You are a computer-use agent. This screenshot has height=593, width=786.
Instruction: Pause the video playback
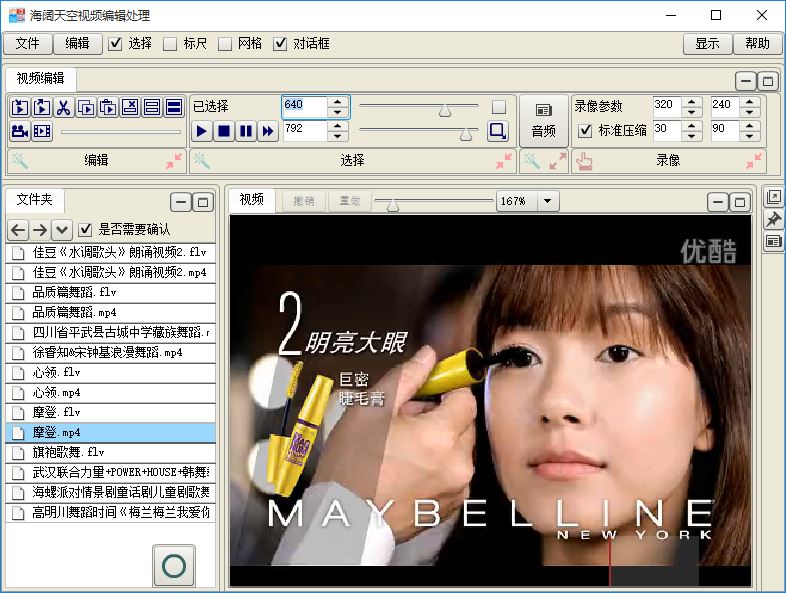246,131
